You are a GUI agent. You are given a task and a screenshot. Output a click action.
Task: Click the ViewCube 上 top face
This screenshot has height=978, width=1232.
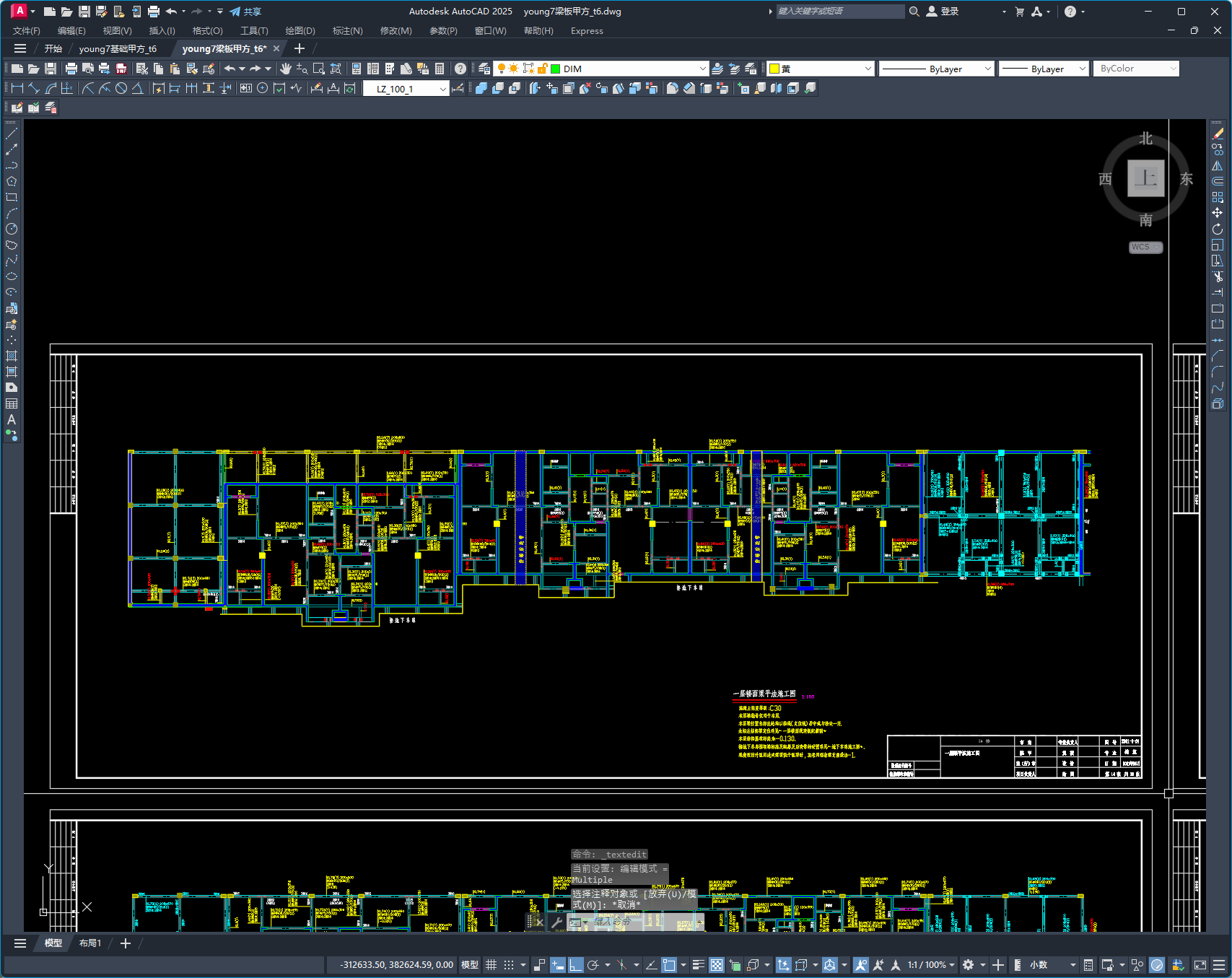[1145, 178]
